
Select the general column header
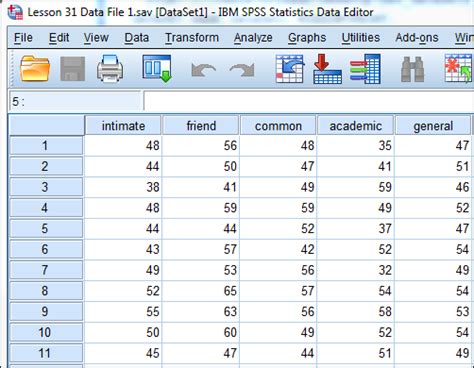click(433, 126)
